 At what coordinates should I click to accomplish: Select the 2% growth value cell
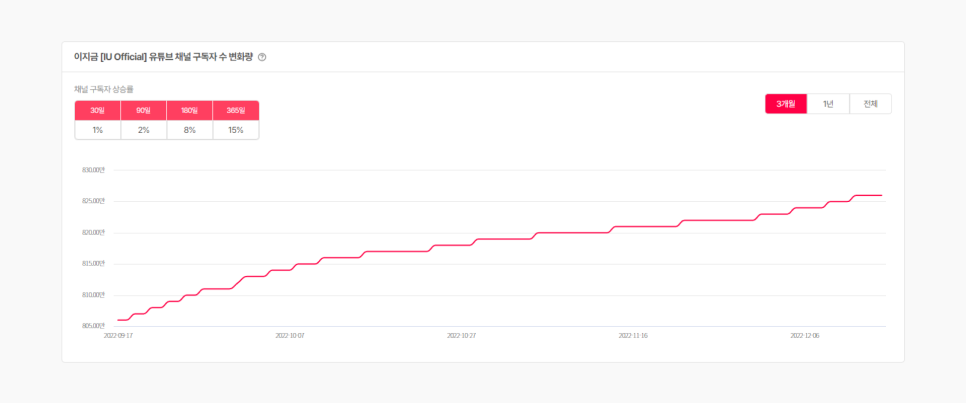point(144,130)
